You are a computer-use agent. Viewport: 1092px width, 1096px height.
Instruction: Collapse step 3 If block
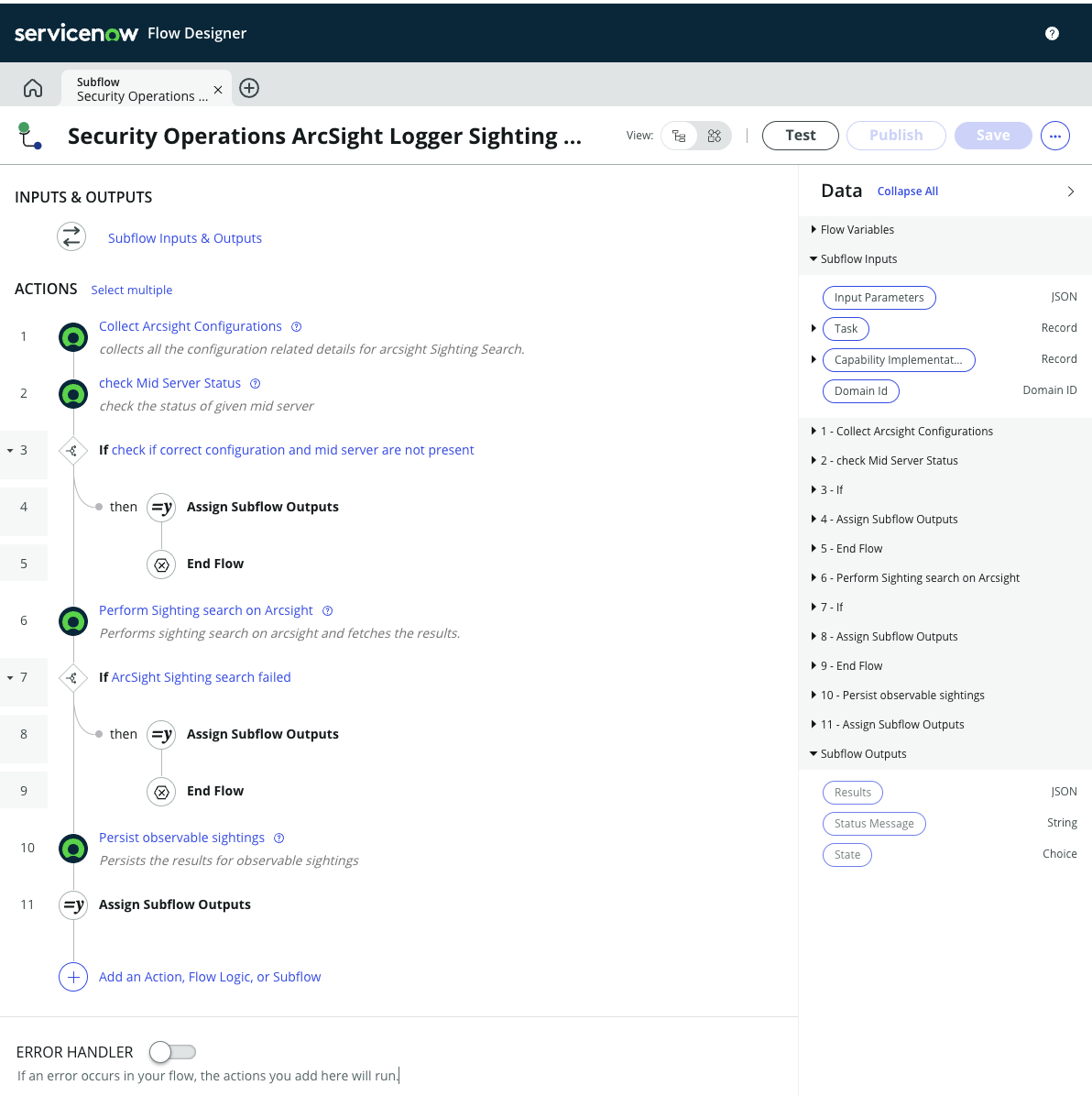click(10, 451)
